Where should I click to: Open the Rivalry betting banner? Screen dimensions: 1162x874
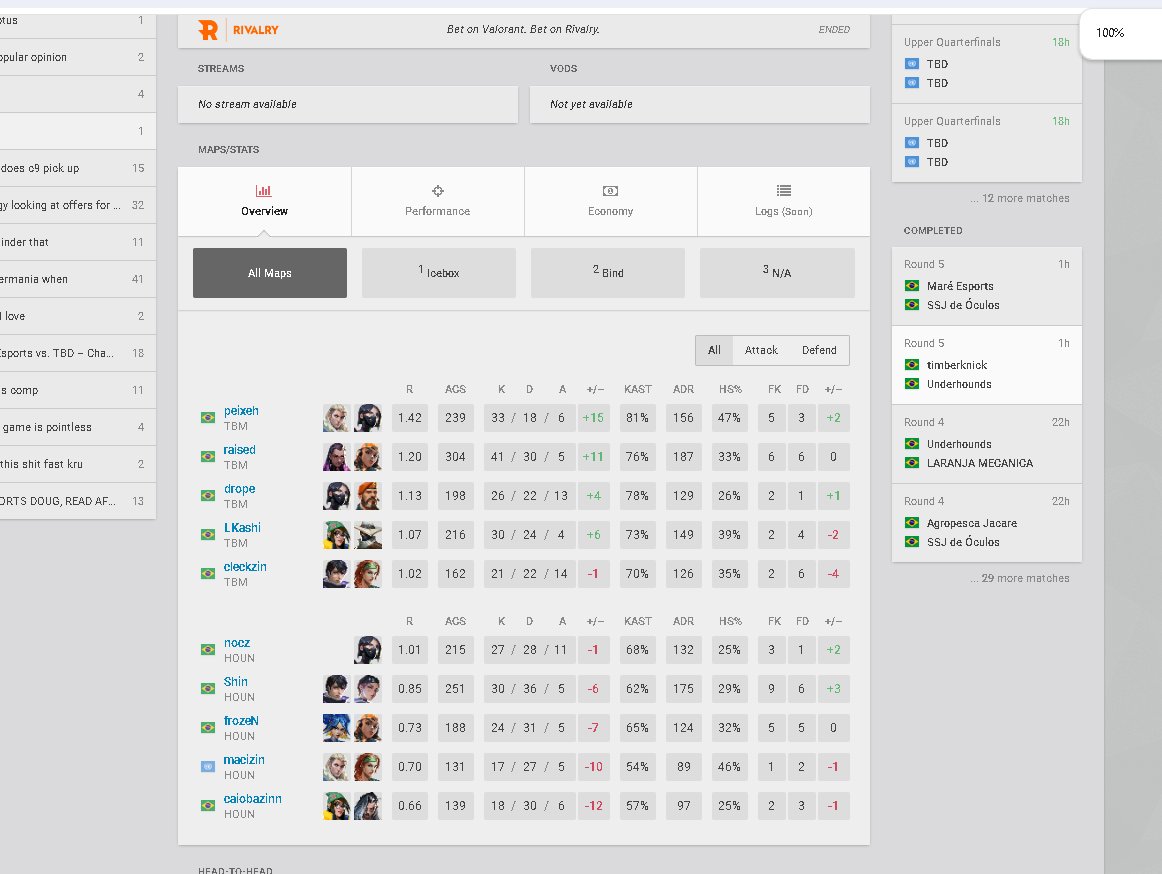(524, 30)
